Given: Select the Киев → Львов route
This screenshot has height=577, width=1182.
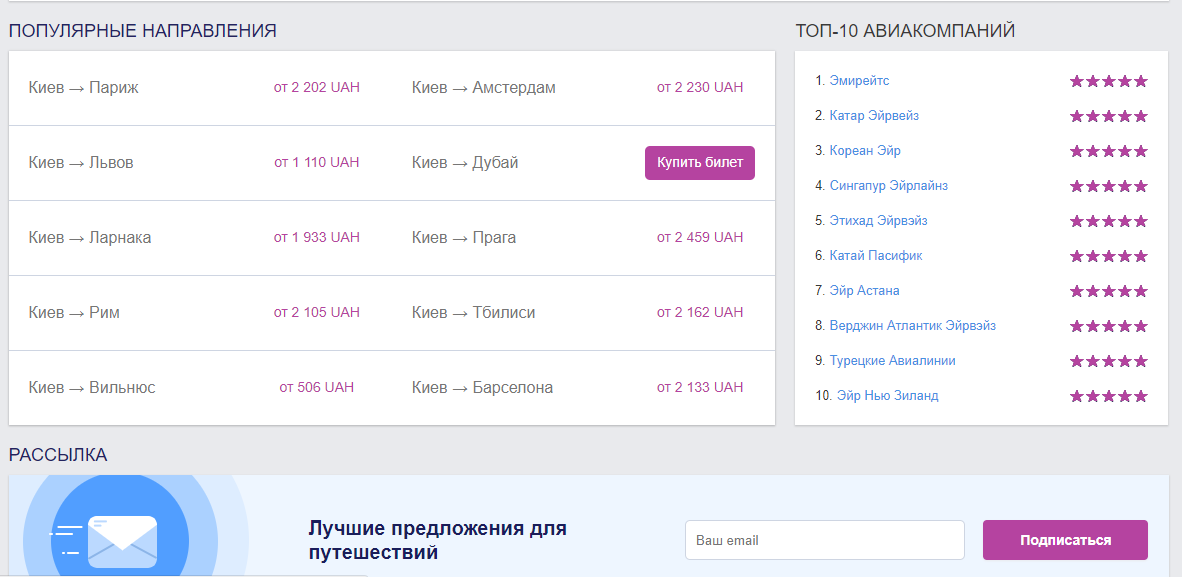Looking at the screenshot, I should point(81,162).
